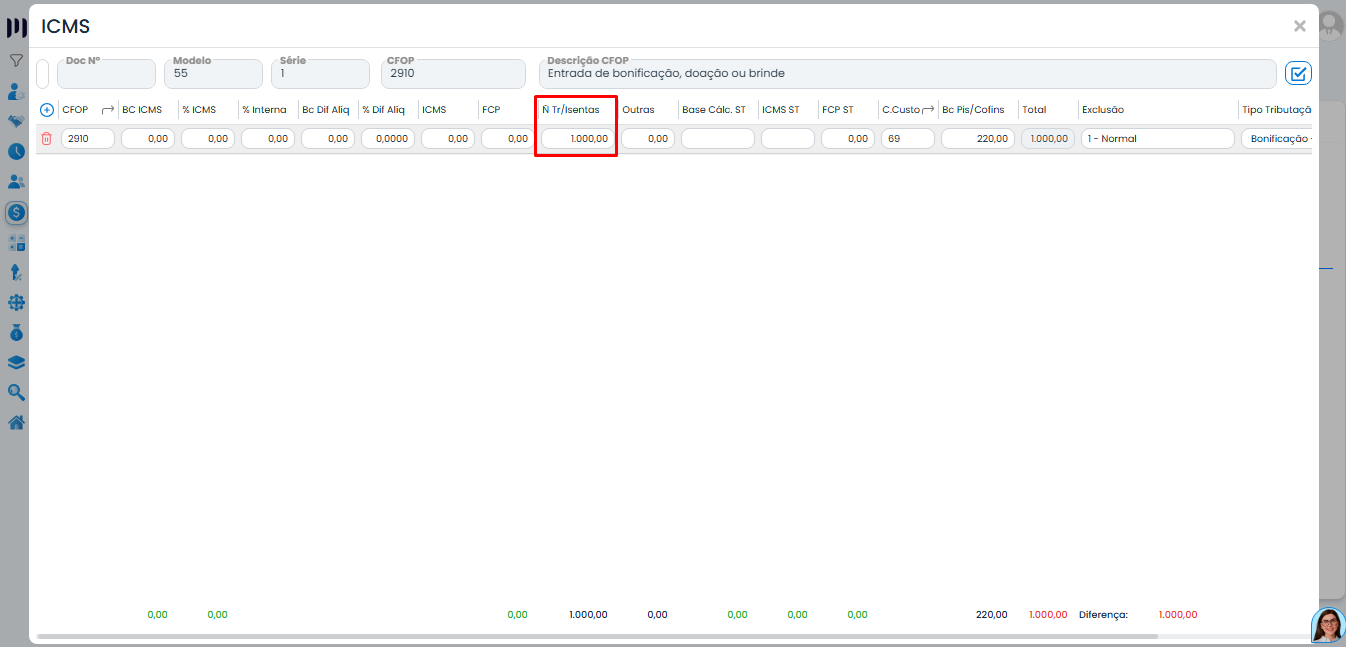Click the C.Custo field containing 69
This screenshot has height=647, width=1346.
click(907, 139)
